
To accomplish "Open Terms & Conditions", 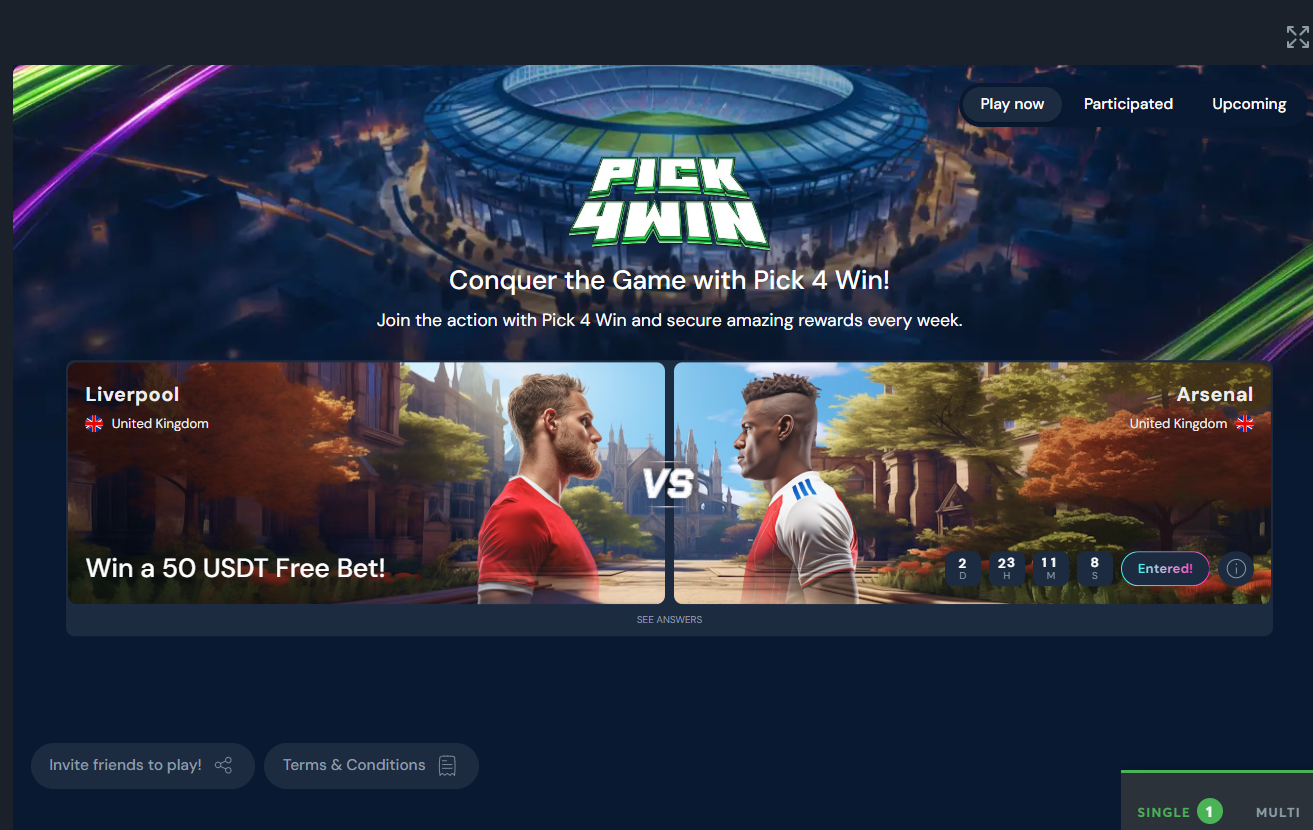I will (x=371, y=766).
